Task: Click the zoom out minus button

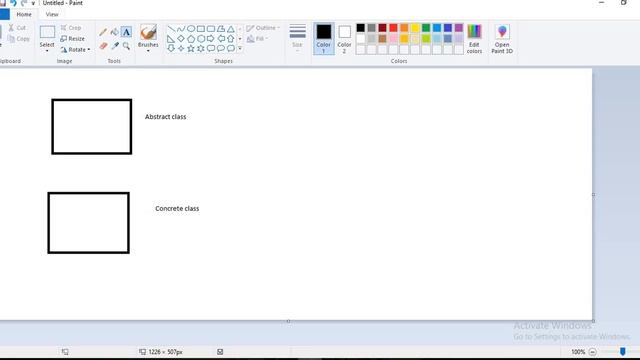Action: click(x=593, y=352)
